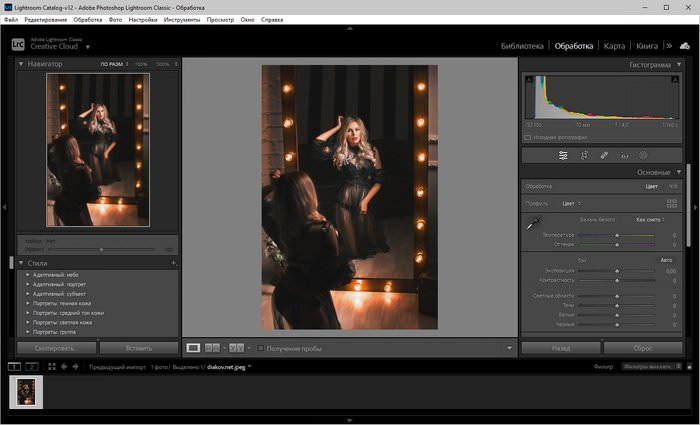Open white balance Как снято dropdown
700x425 pixels.
(x=650, y=220)
